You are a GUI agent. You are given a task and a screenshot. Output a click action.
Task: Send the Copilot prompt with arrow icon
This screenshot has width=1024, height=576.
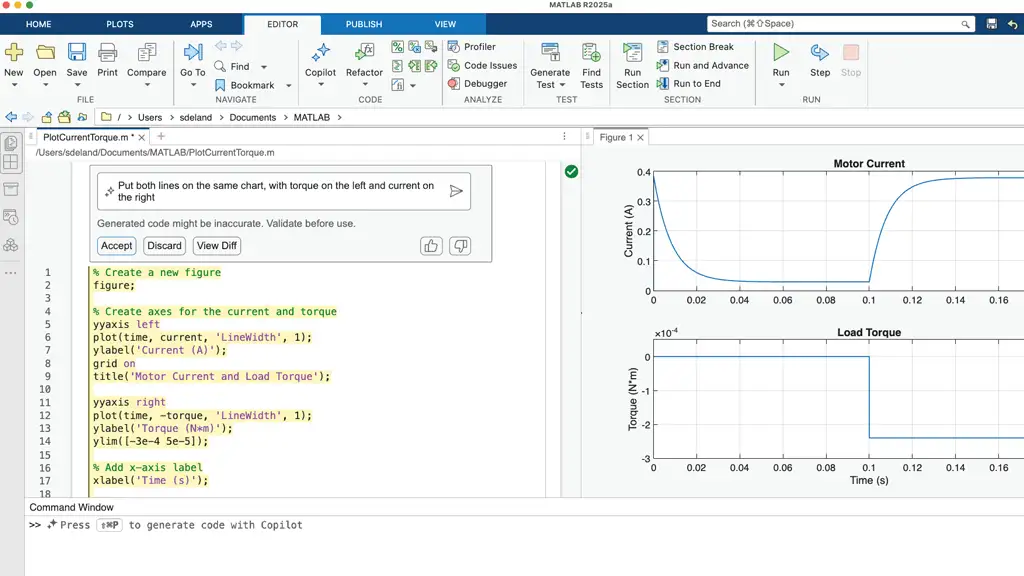[x=456, y=191]
